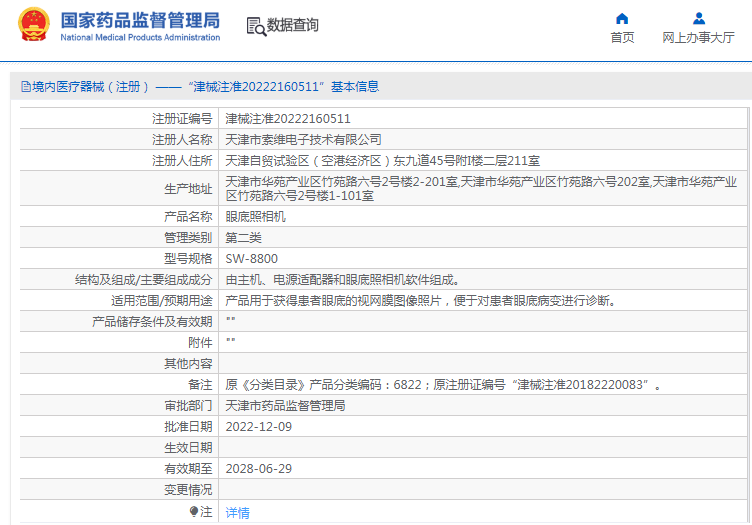
Task: Click expiry date 2028-06-29
Action: click(258, 468)
